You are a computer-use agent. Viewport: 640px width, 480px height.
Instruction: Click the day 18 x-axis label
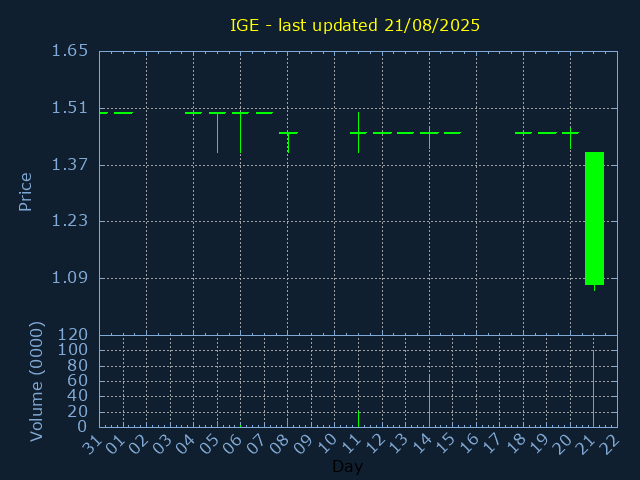[x=517, y=444]
